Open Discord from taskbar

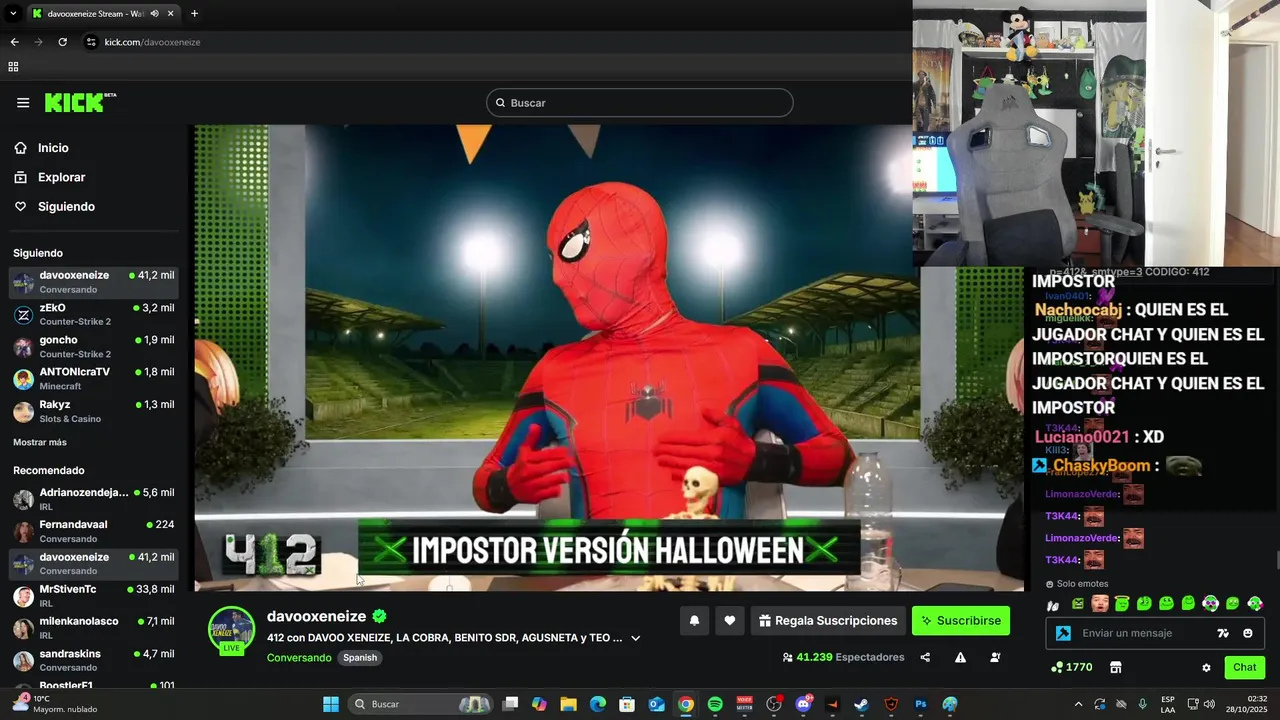[803, 704]
